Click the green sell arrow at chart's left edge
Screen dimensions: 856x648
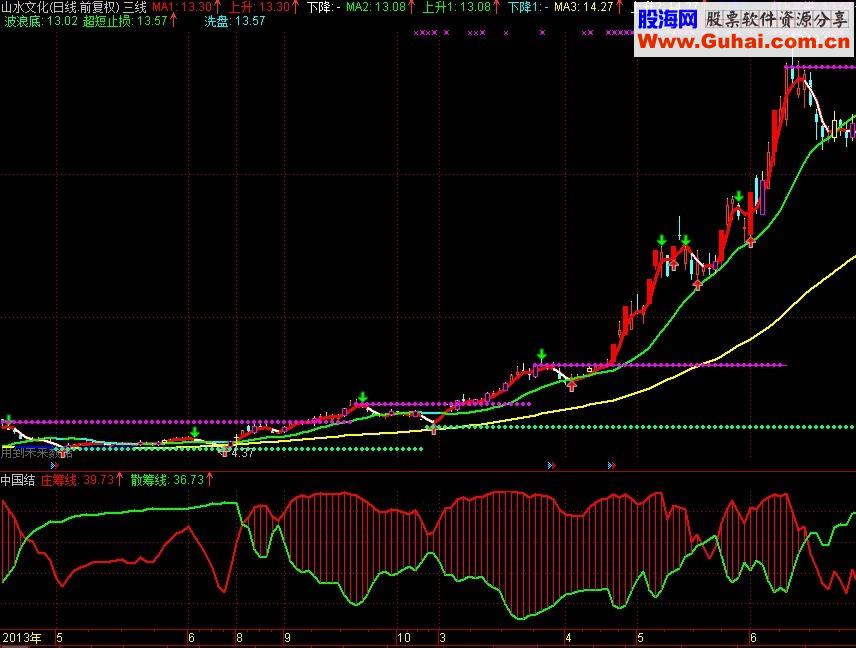(8, 420)
